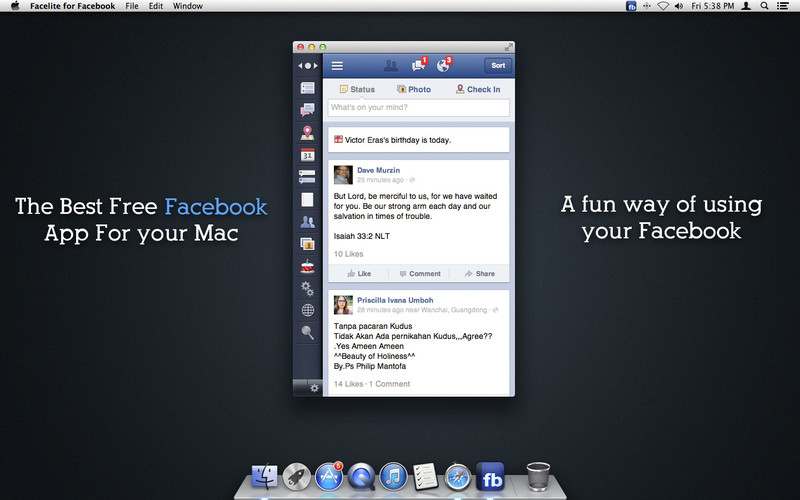Open Safari from the Dock
The width and height of the screenshot is (800, 500).
[x=458, y=477]
